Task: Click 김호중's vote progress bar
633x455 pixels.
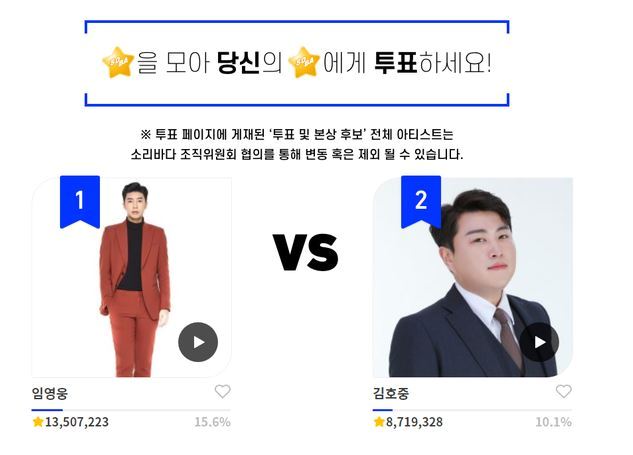Action: click(x=472, y=410)
